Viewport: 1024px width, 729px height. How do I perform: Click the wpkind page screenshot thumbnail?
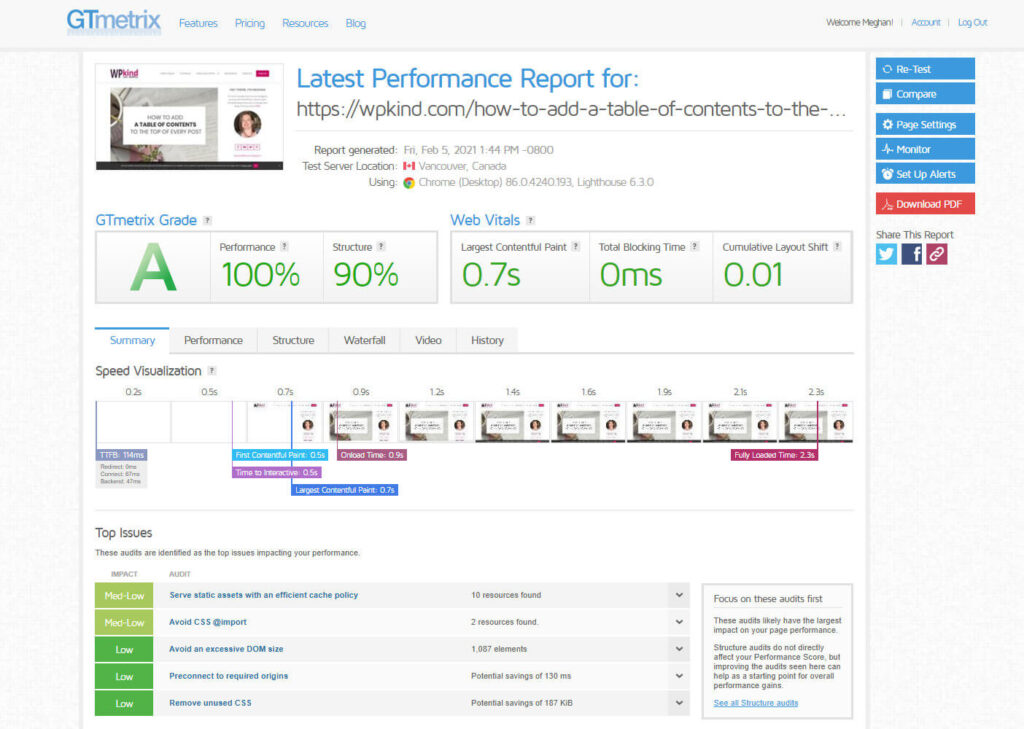coord(189,117)
